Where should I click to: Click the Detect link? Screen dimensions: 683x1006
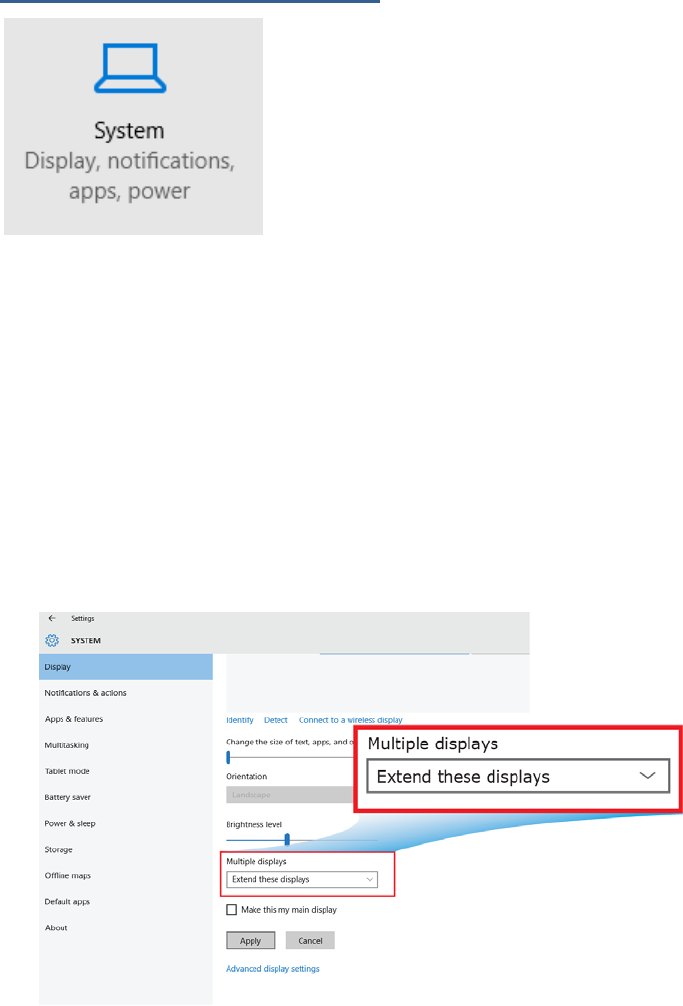click(x=276, y=720)
